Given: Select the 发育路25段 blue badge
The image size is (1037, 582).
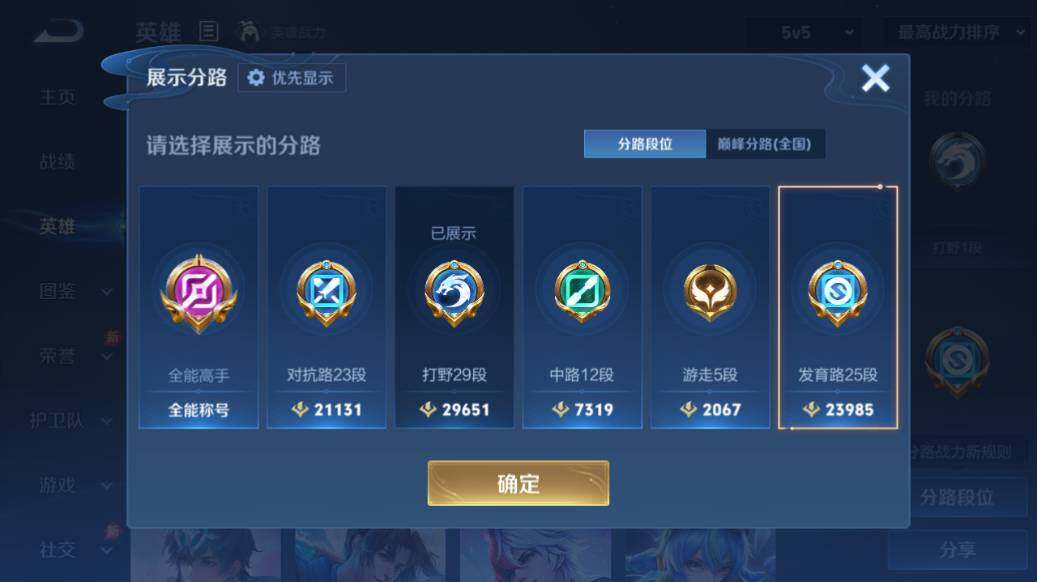Looking at the screenshot, I should click(x=838, y=292).
